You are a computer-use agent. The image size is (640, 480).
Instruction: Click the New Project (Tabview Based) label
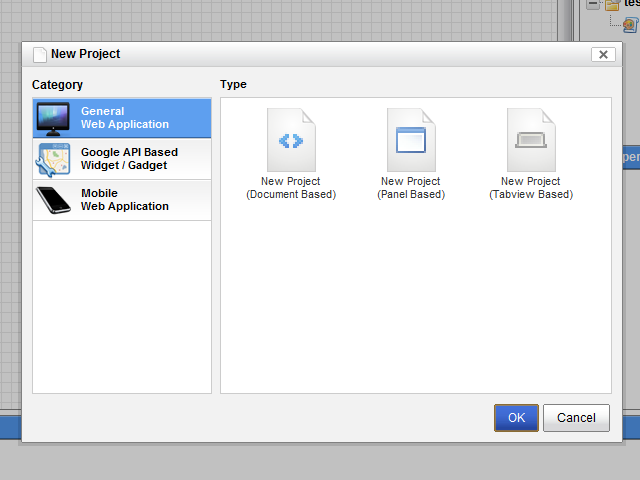[x=531, y=188]
